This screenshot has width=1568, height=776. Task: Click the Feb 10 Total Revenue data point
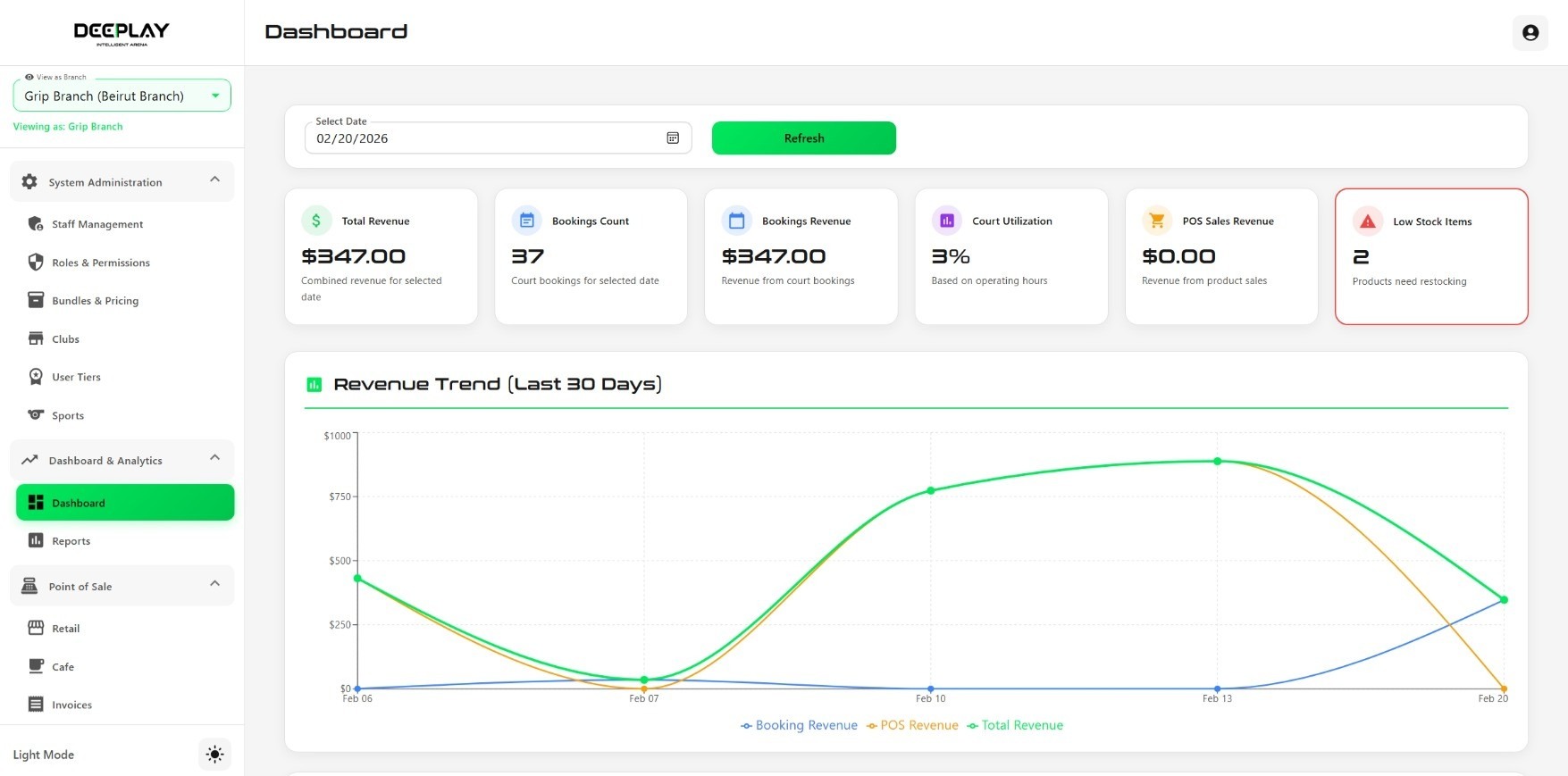(930, 490)
